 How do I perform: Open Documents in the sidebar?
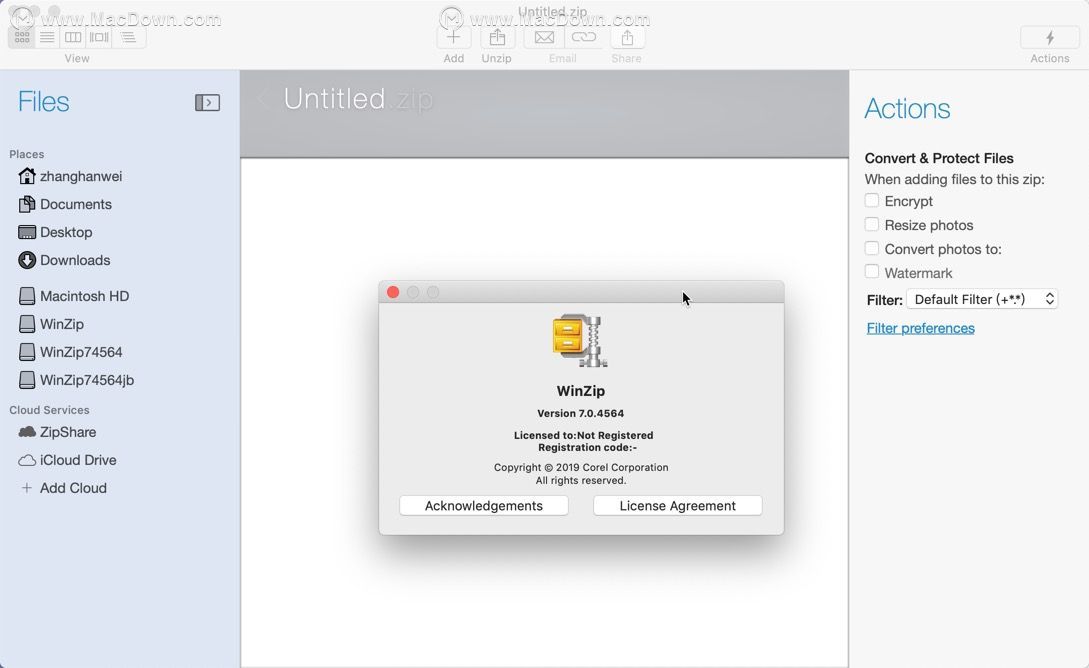coord(65,204)
